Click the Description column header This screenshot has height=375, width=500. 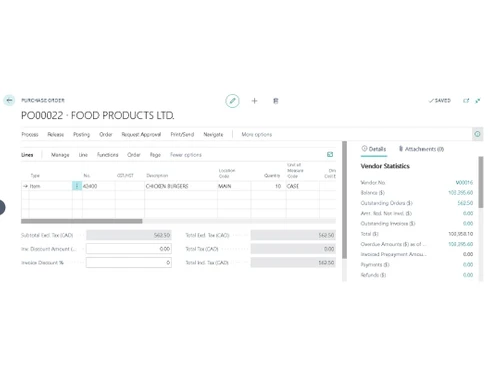(157, 175)
